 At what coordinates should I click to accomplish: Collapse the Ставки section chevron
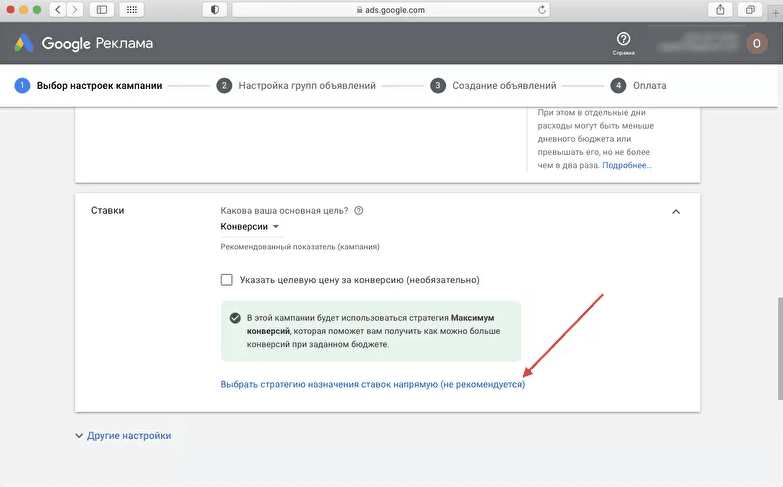pyautogui.click(x=676, y=212)
